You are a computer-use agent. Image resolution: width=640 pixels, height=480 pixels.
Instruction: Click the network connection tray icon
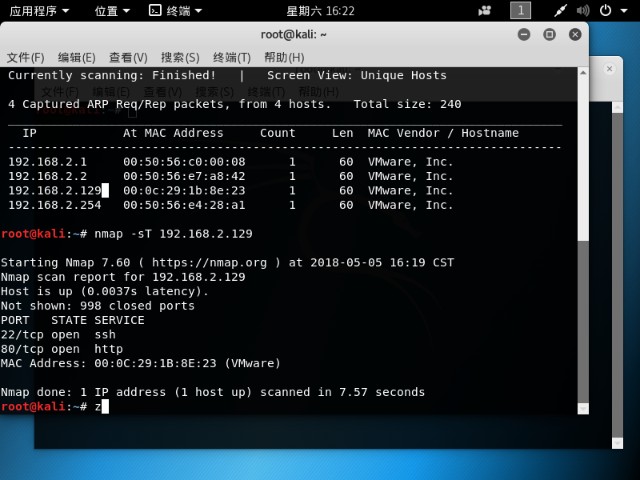coord(560,11)
